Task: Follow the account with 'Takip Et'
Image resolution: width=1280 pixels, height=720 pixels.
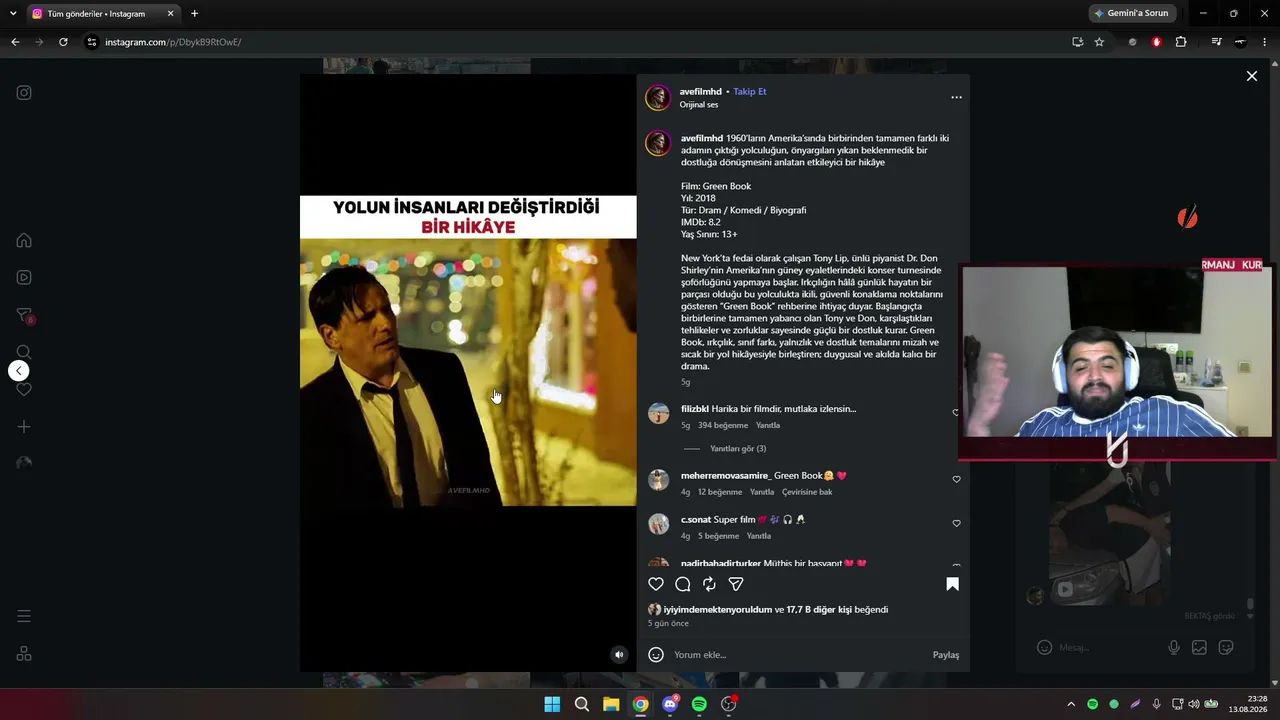Action: tap(750, 91)
